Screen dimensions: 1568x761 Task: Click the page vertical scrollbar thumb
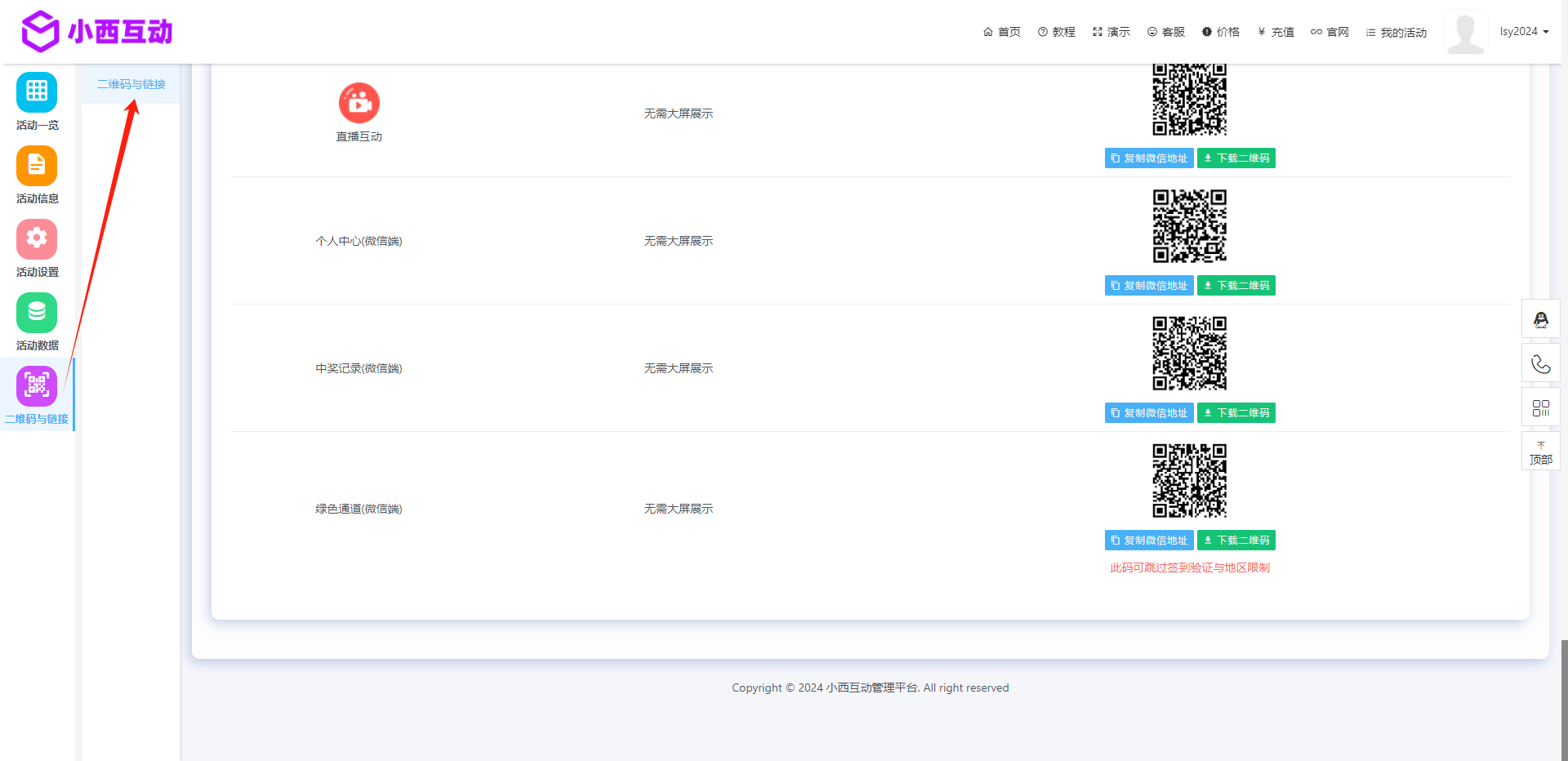coord(1564,700)
